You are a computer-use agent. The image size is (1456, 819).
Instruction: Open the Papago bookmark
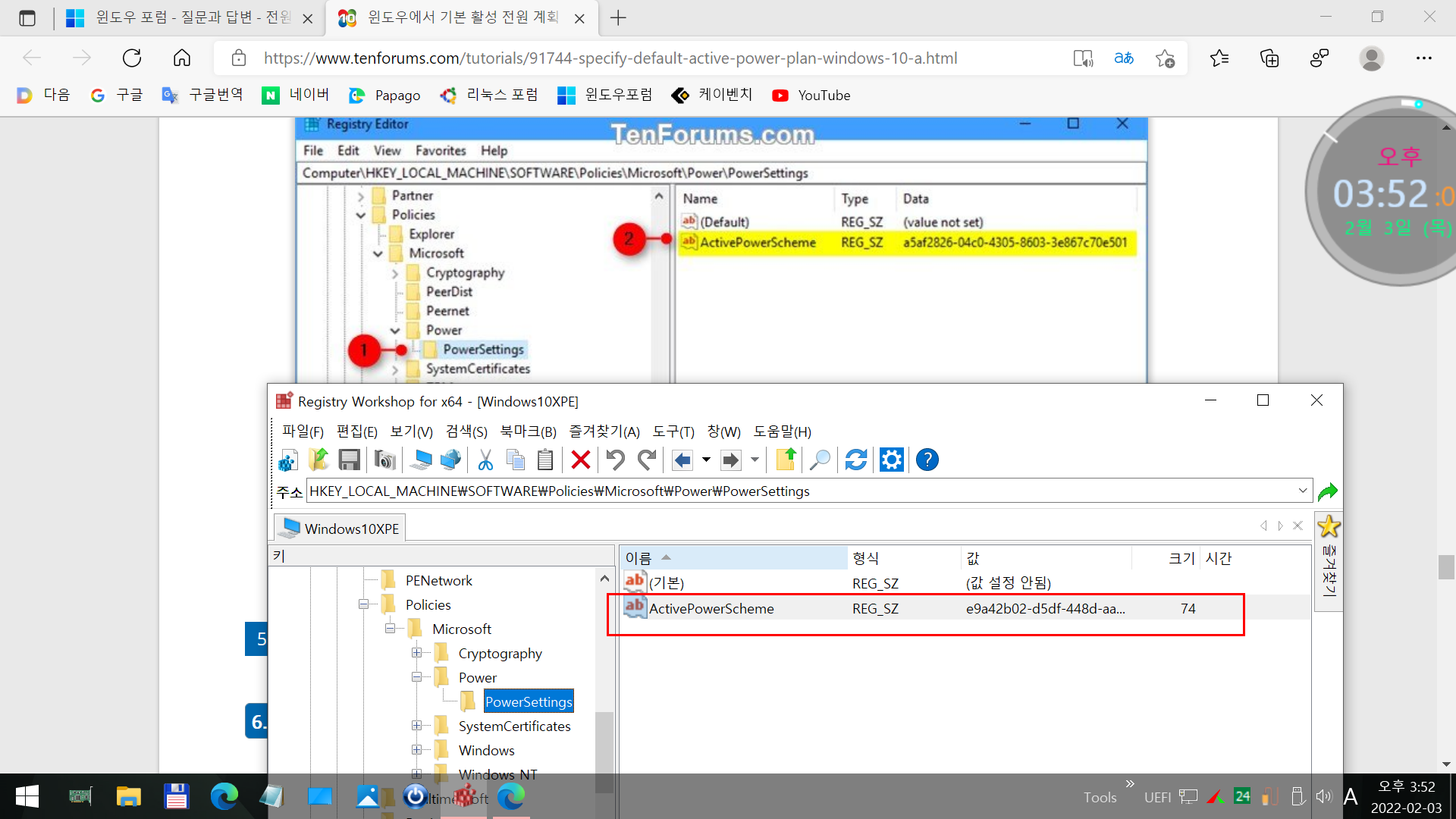click(384, 95)
